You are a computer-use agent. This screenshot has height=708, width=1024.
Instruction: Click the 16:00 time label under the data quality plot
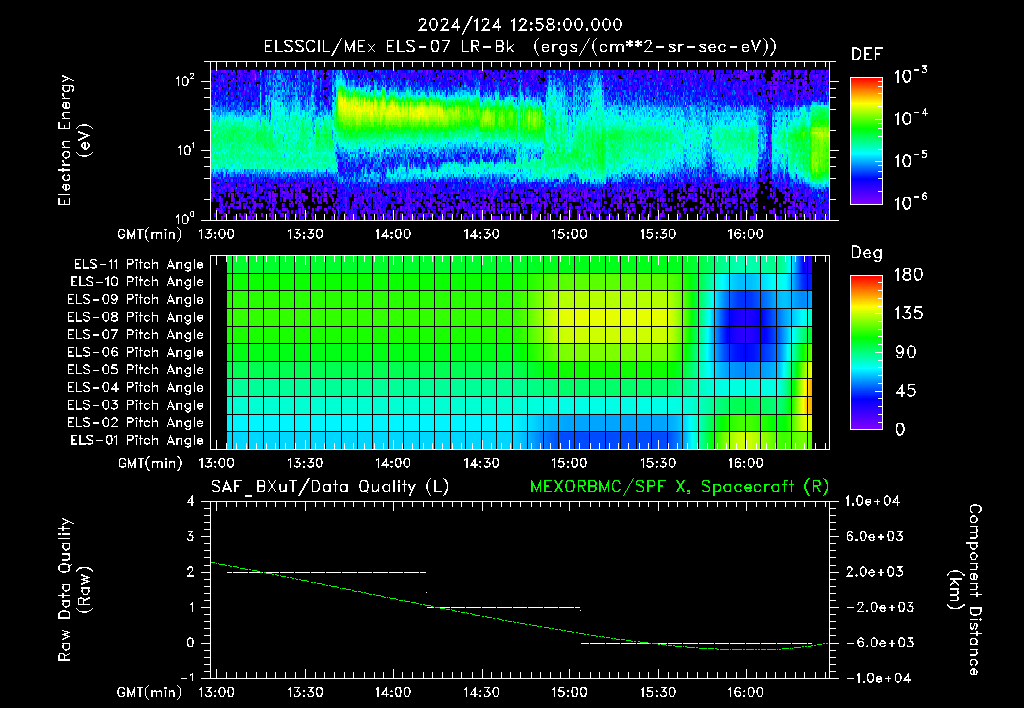point(745,692)
